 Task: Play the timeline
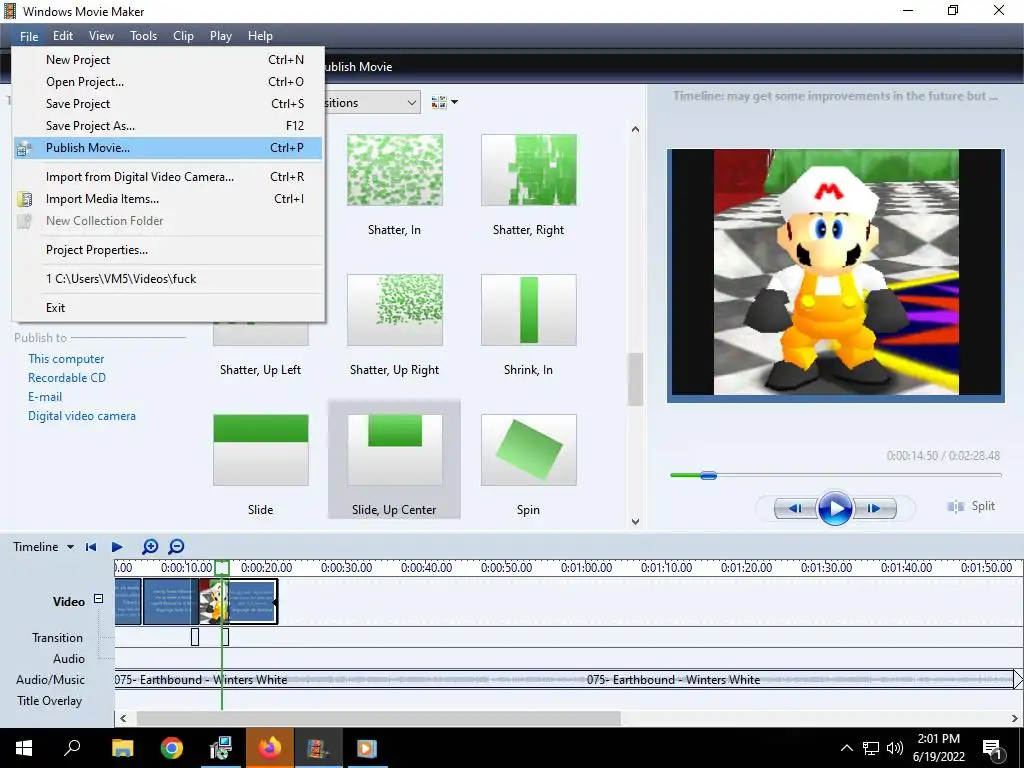pos(117,547)
